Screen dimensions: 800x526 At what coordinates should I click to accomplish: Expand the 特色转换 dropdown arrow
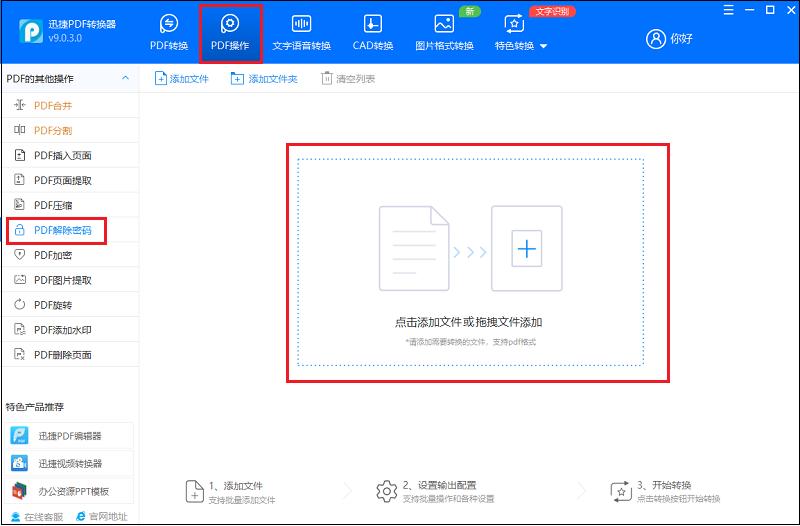pyautogui.click(x=543, y=46)
